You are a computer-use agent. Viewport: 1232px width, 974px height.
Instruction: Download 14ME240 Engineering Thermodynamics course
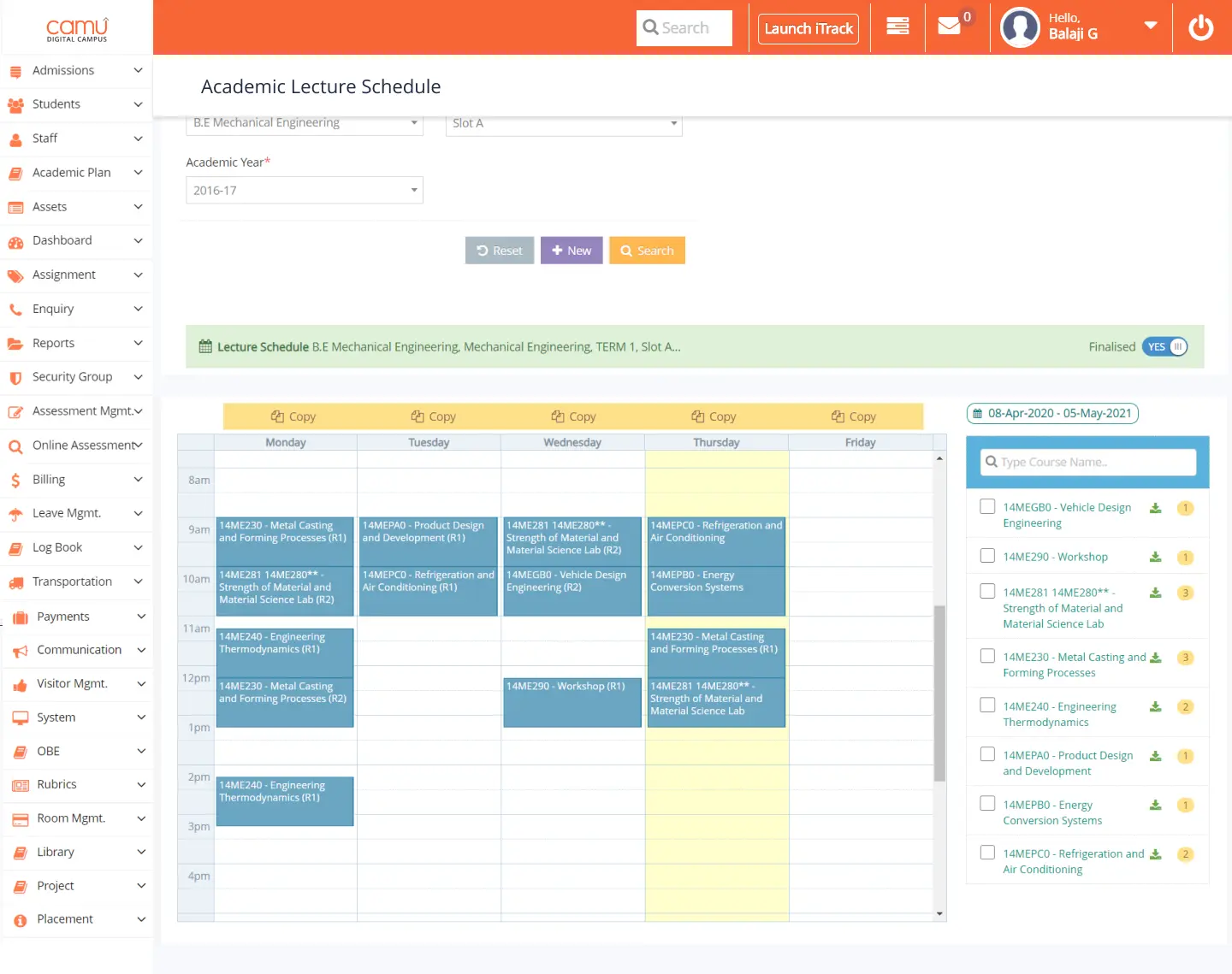click(1155, 706)
